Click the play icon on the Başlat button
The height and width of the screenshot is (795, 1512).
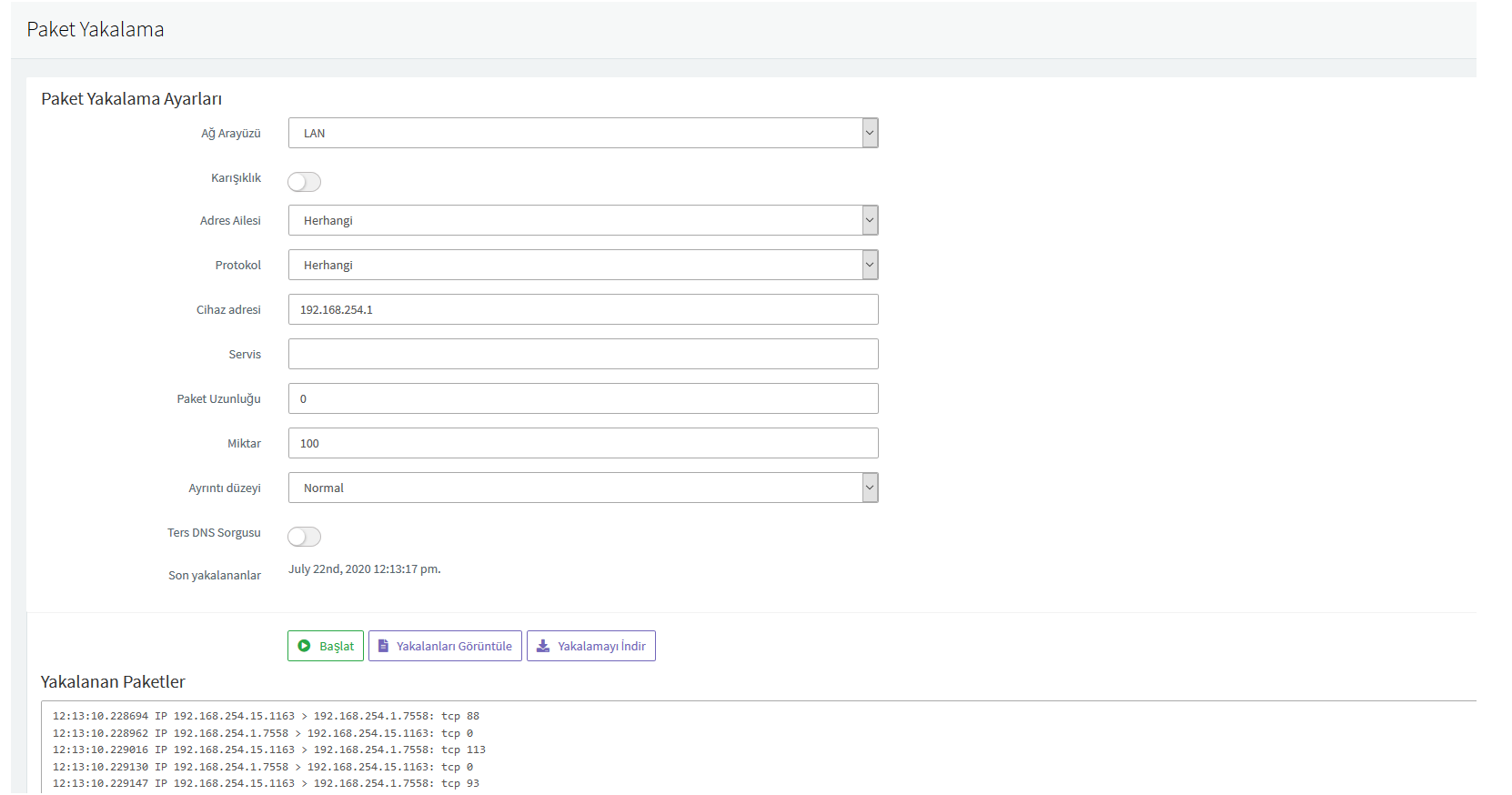[x=304, y=646]
